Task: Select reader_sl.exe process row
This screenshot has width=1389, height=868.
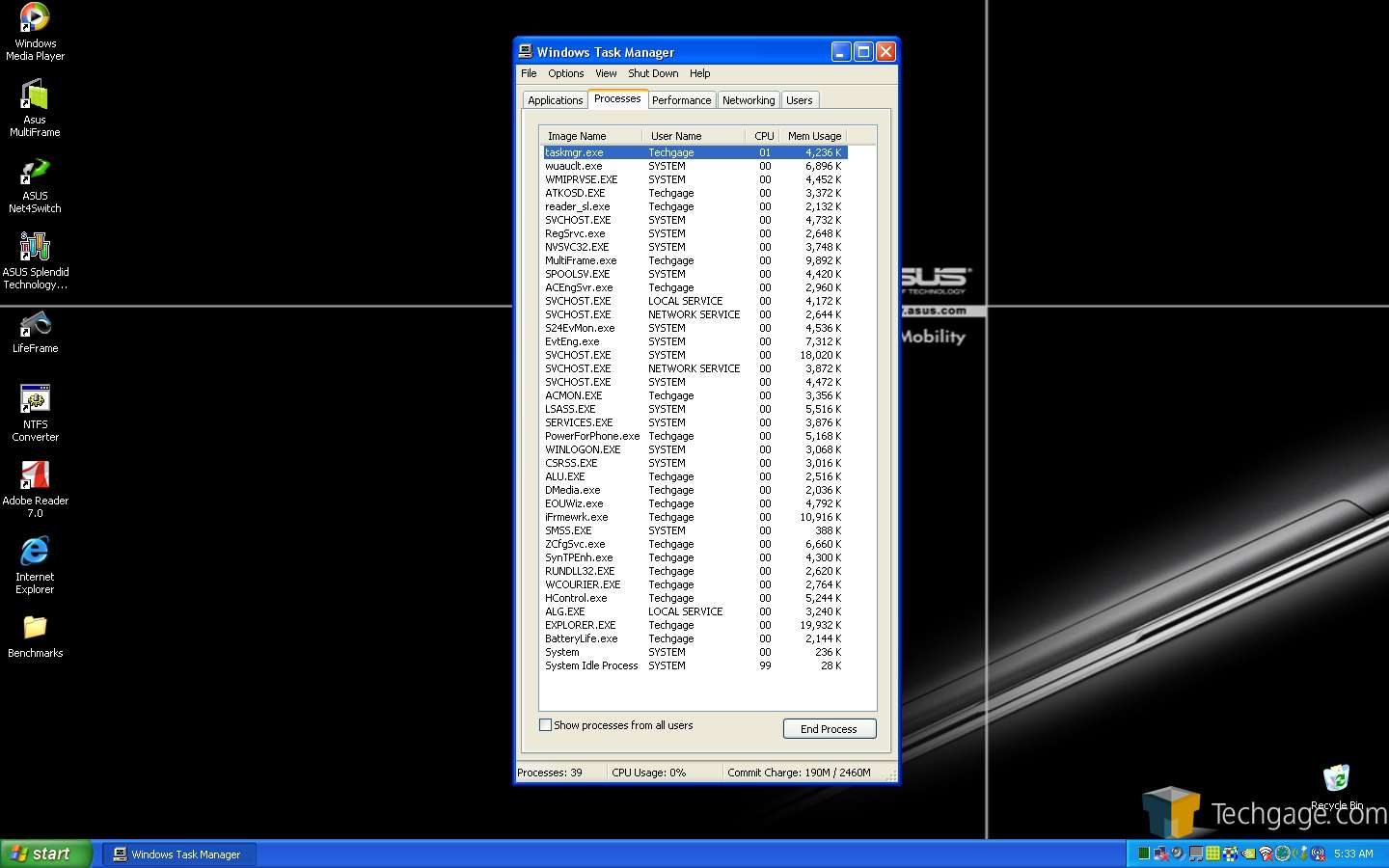Action: (694, 206)
